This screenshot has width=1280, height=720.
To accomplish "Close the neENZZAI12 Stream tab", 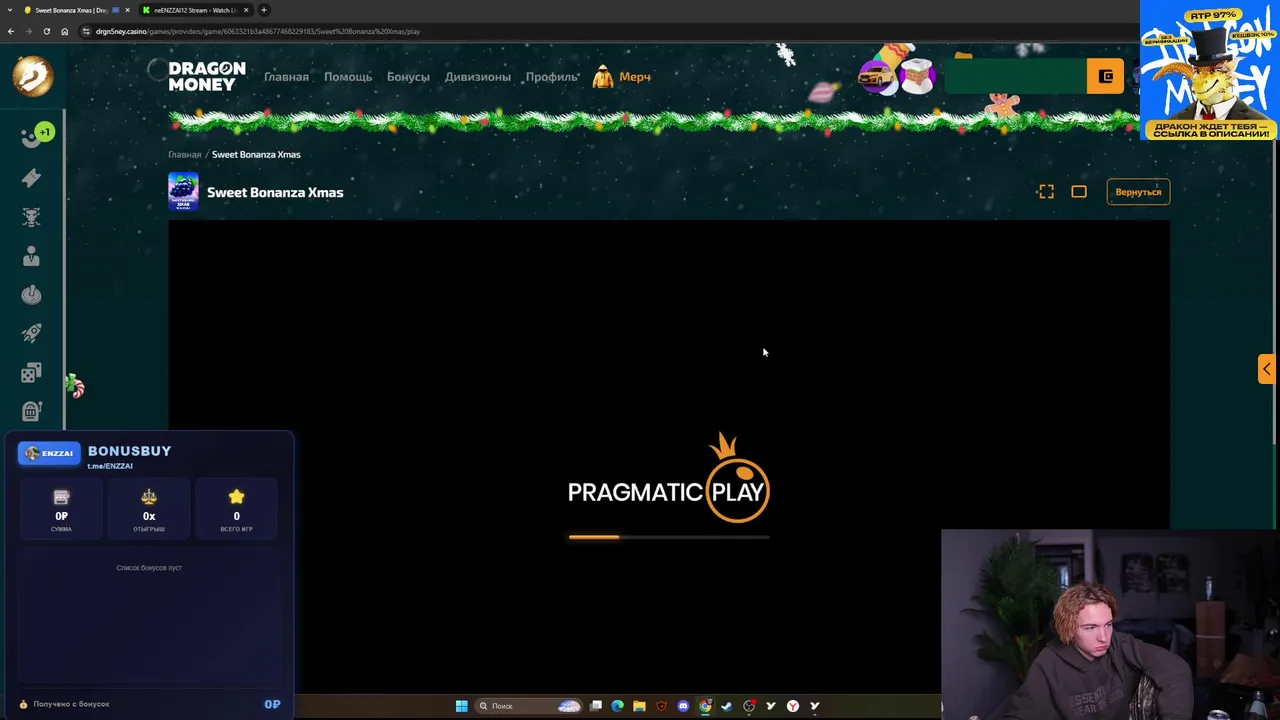I will pyautogui.click(x=246, y=10).
